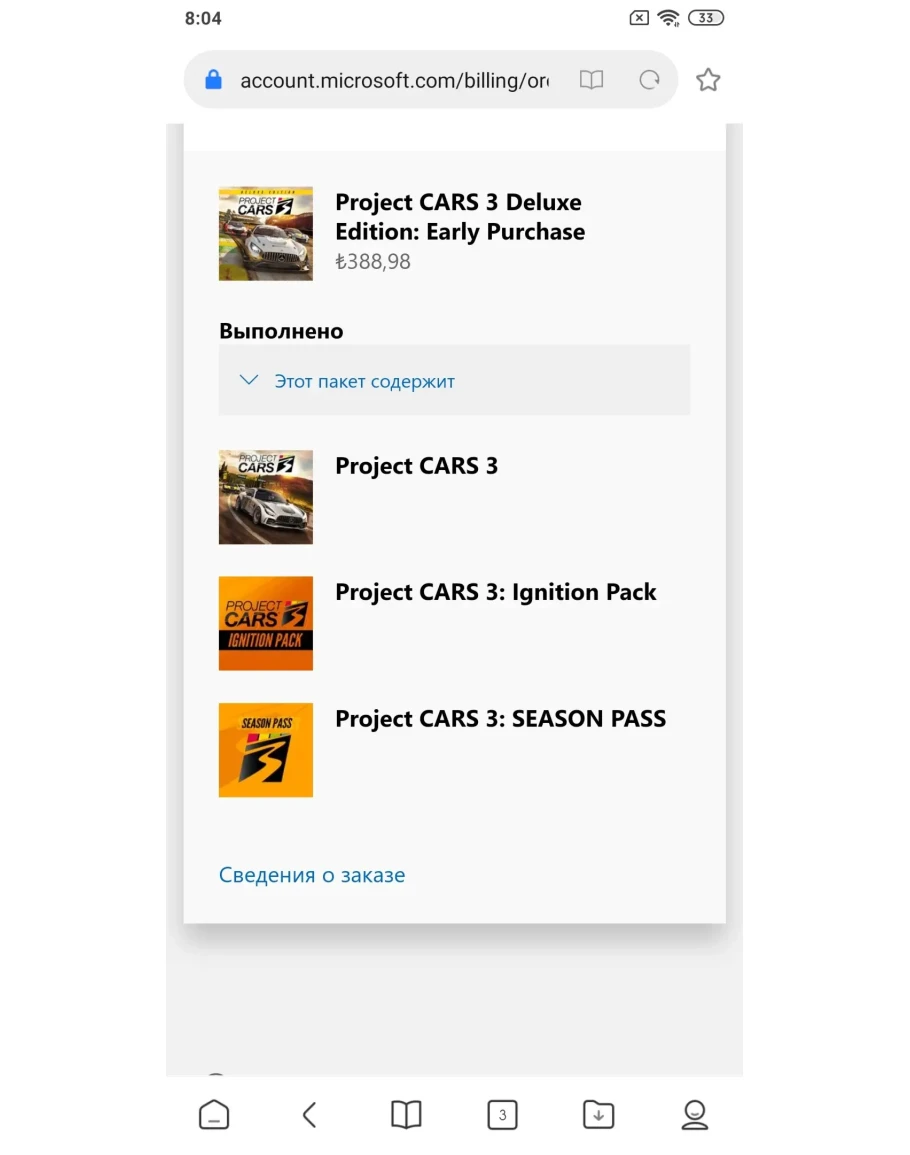Open Project CARS 3 Deluxe Edition title
Image resolution: width=910 pixels, height=1155 pixels.
(x=460, y=217)
